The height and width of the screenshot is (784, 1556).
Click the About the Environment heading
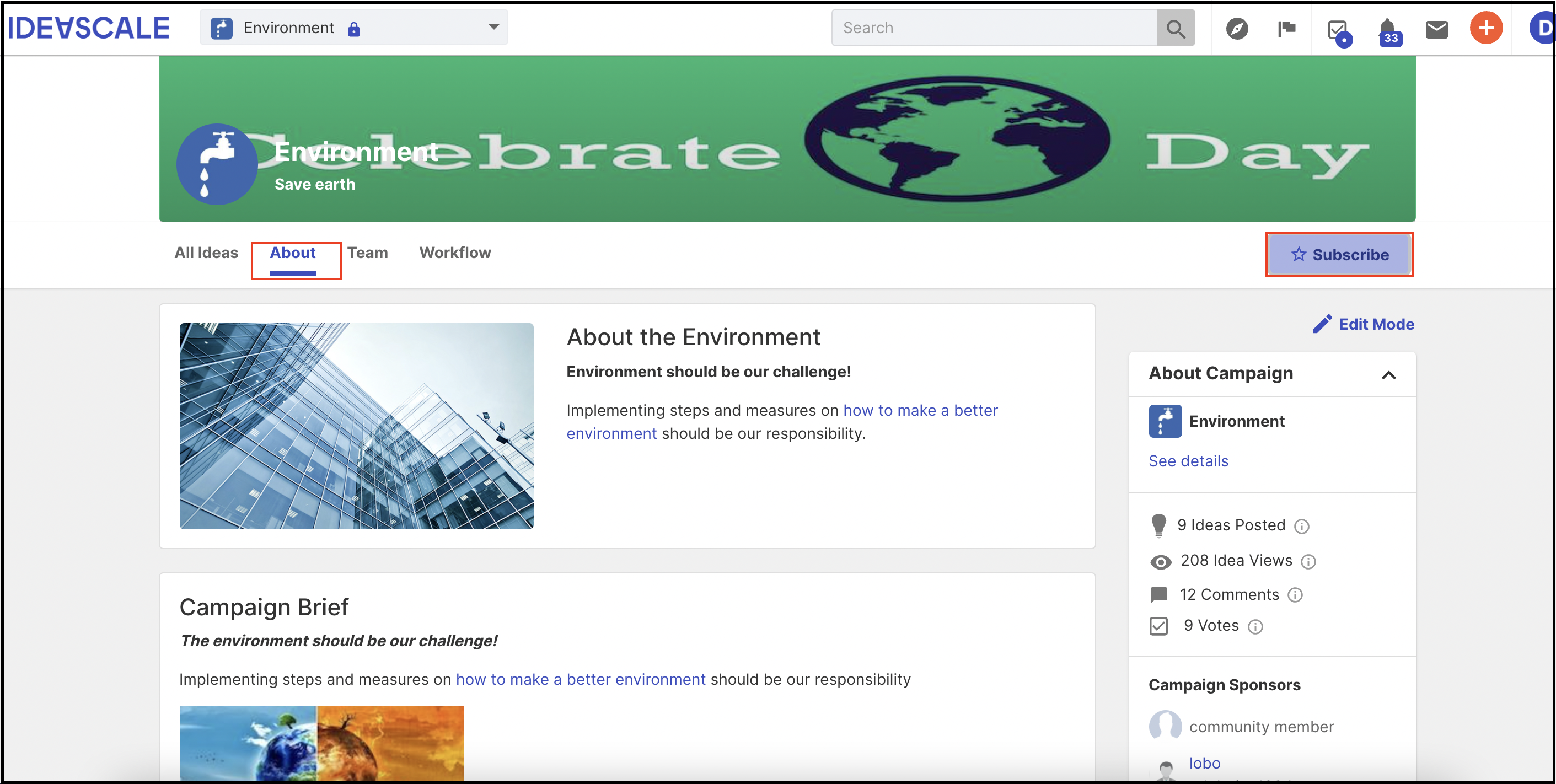click(694, 337)
